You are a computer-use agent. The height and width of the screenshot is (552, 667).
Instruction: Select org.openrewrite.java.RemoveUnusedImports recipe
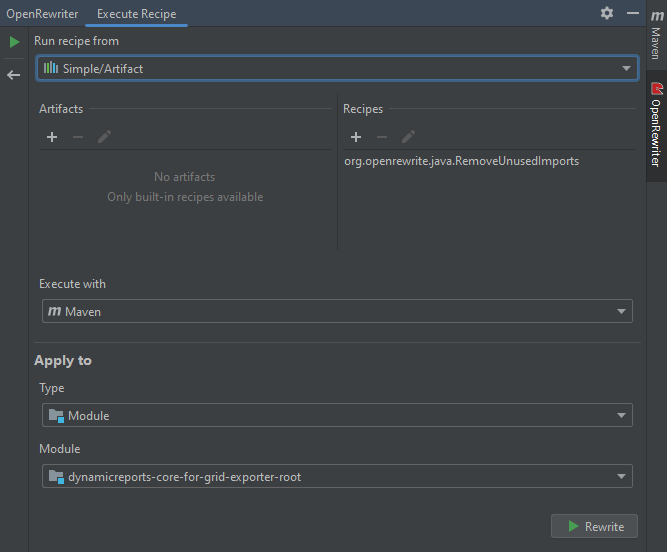462,161
